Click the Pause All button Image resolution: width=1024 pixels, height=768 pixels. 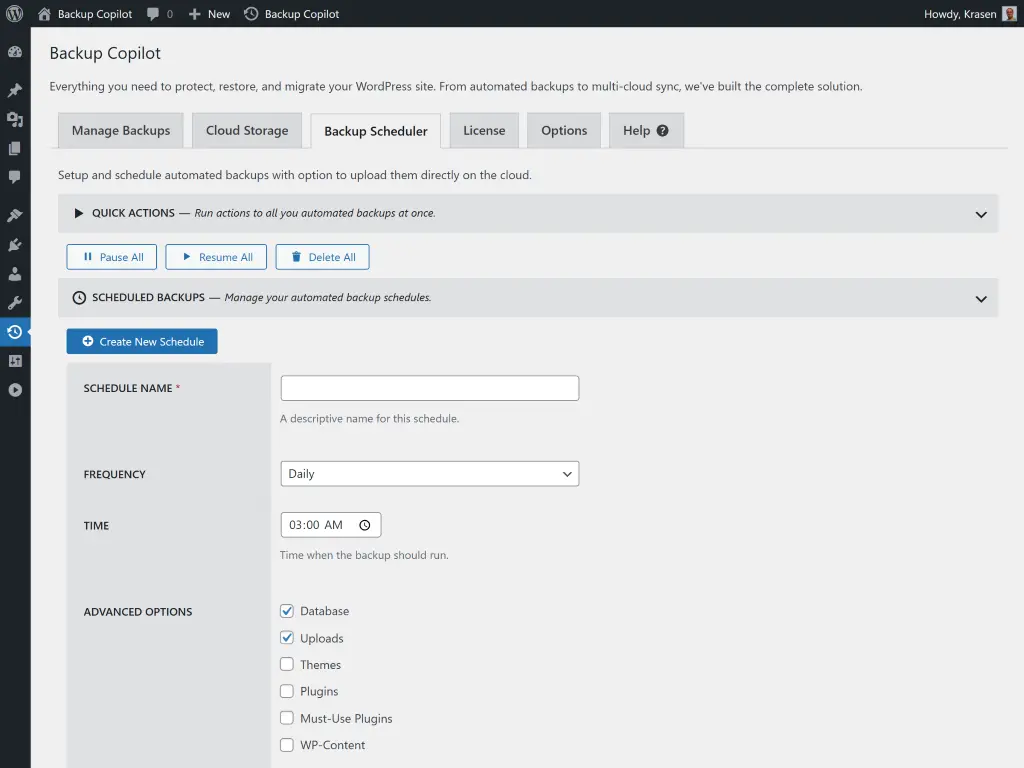click(111, 257)
